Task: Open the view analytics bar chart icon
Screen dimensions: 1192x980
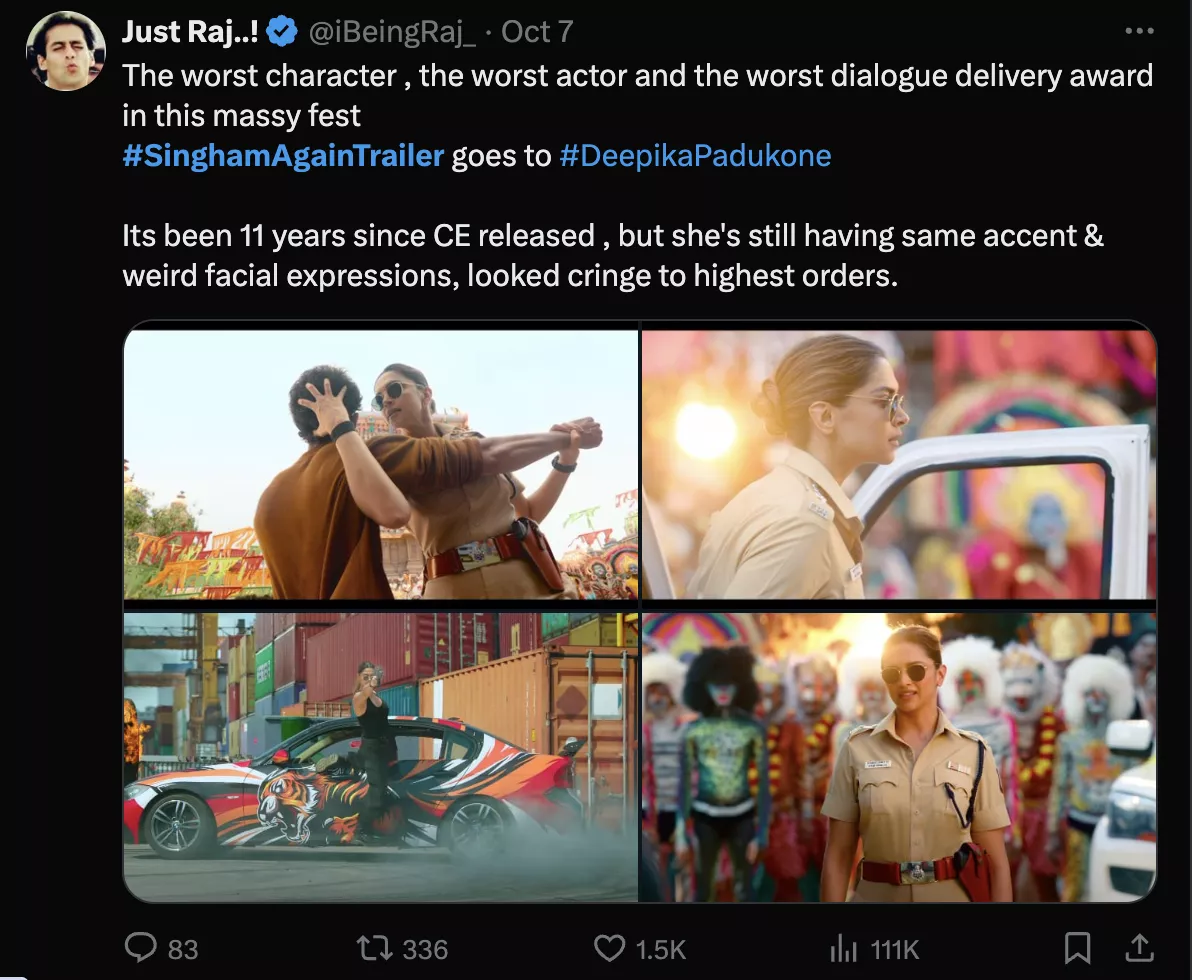Action: click(844, 948)
